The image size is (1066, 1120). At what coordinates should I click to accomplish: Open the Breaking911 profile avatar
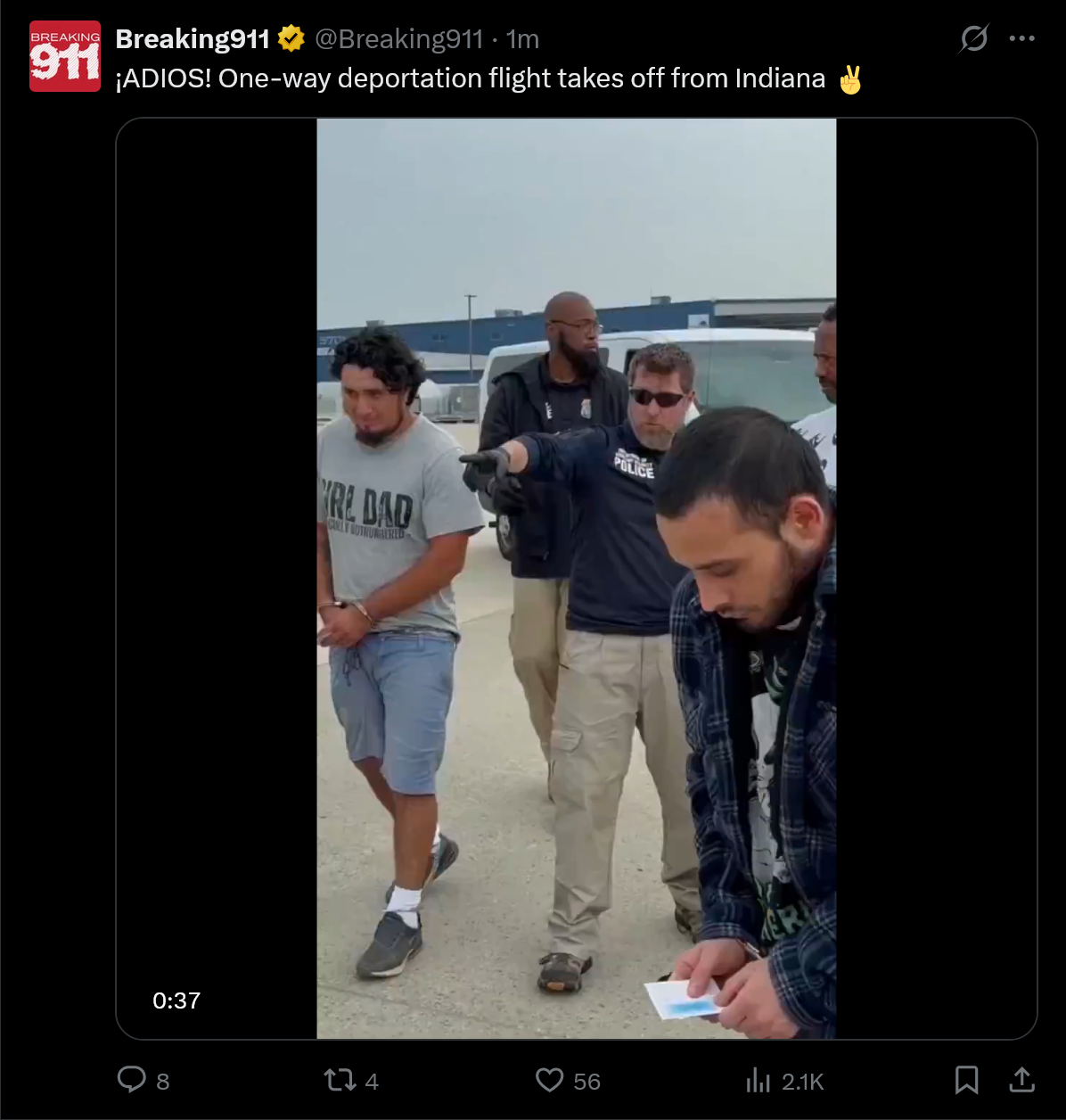pos(65,56)
